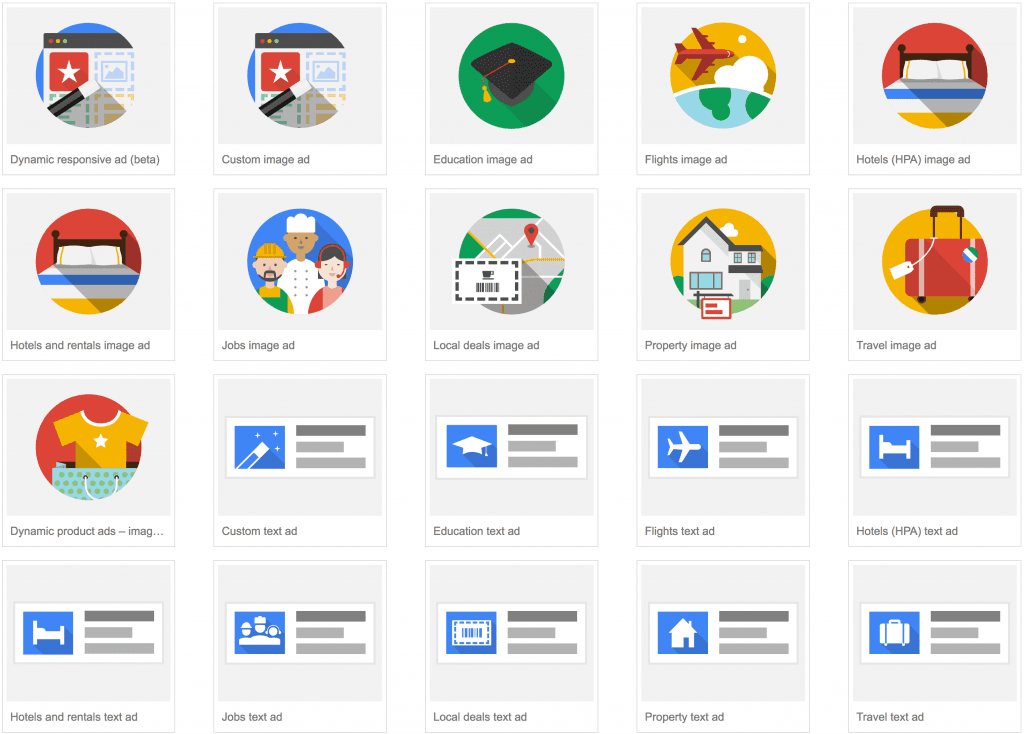The height and width of the screenshot is (734, 1024).
Task: Open the Hotels (HPA) image ad bed icon
Action: 933,75
